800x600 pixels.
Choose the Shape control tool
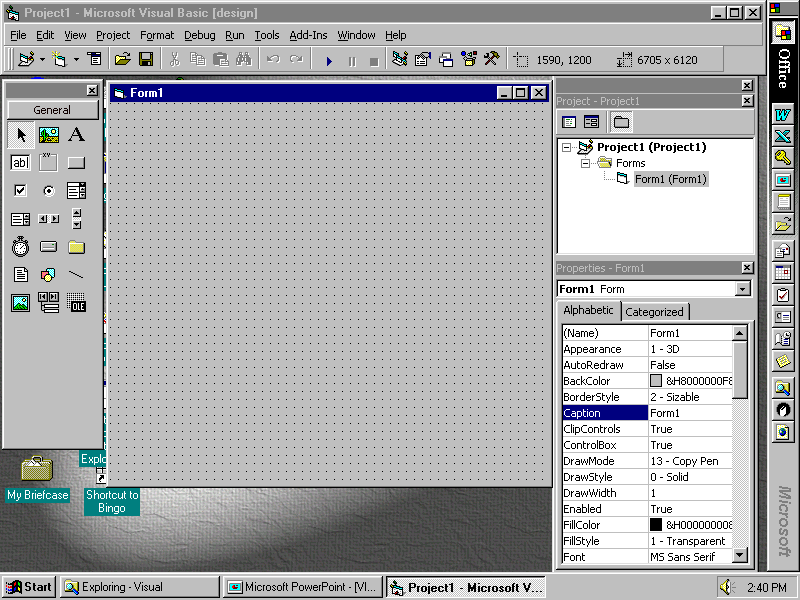tap(49, 275)
